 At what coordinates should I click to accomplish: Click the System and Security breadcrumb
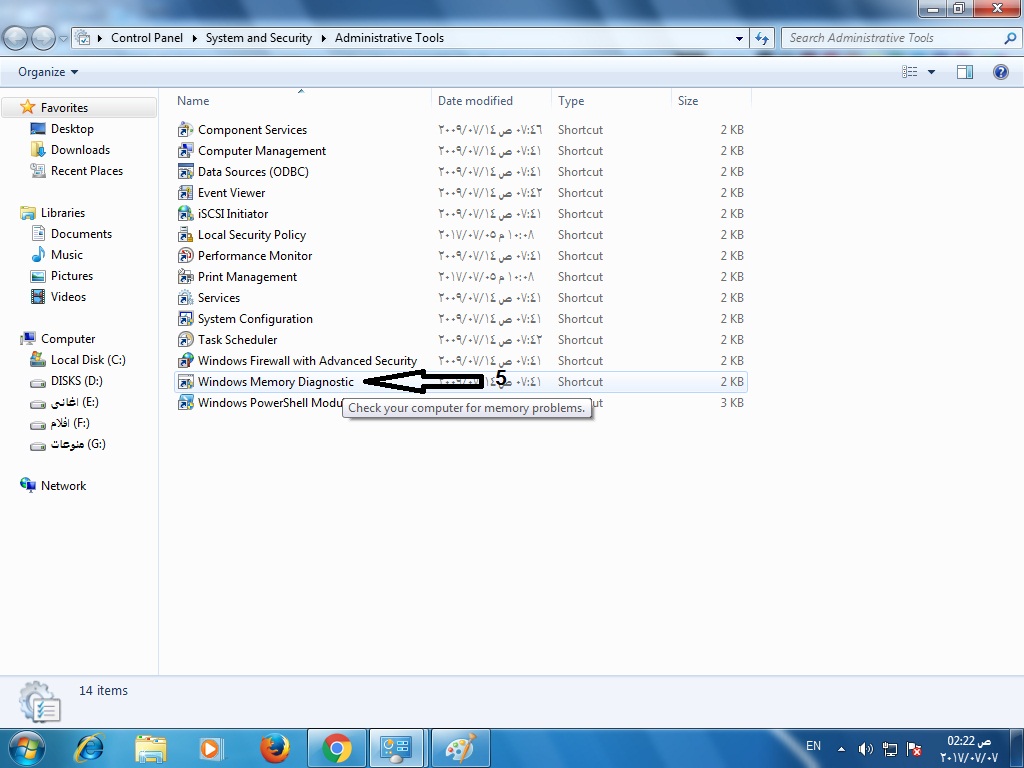pos(259,38)
